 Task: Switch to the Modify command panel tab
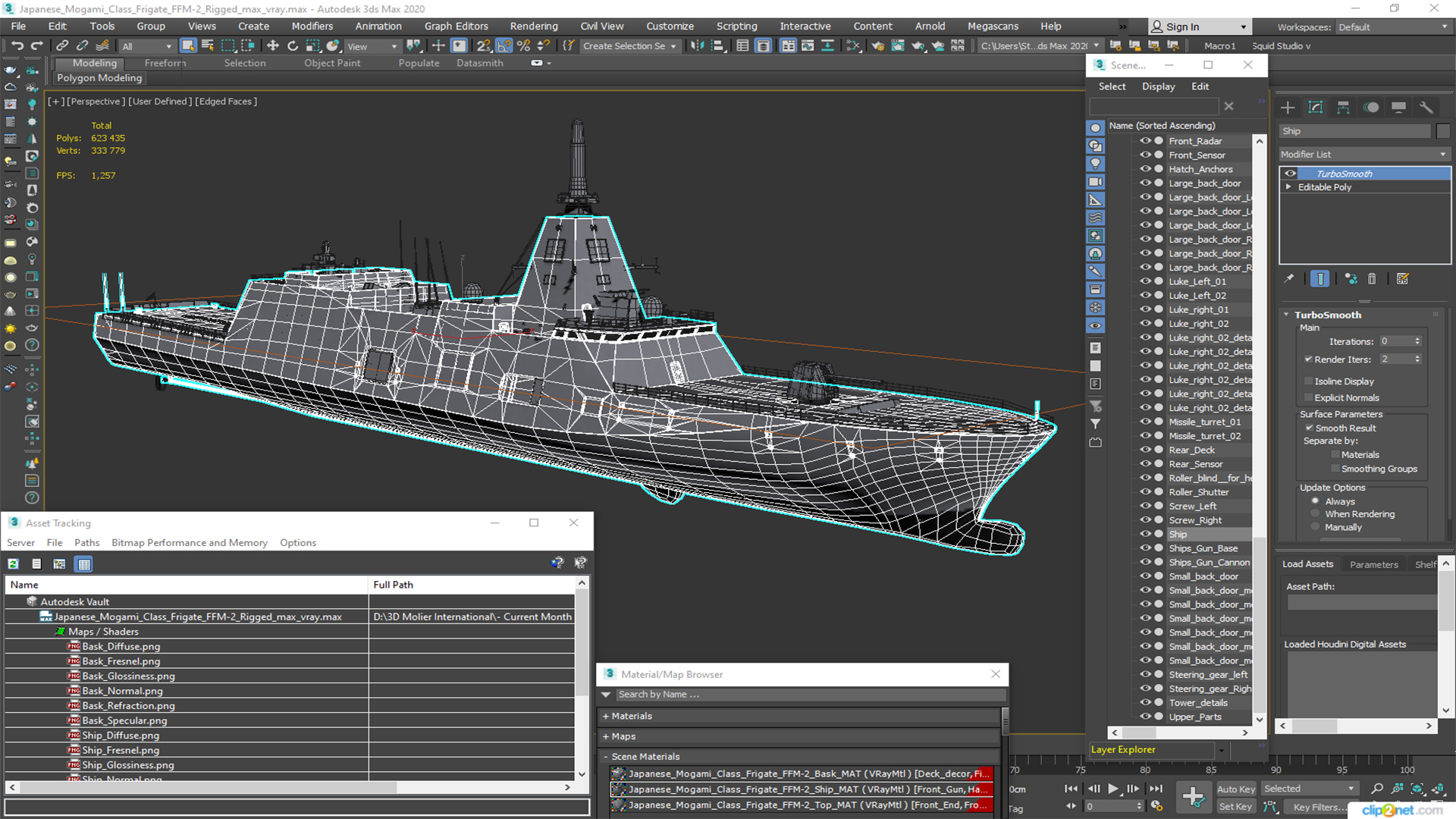coord(1316,108)
